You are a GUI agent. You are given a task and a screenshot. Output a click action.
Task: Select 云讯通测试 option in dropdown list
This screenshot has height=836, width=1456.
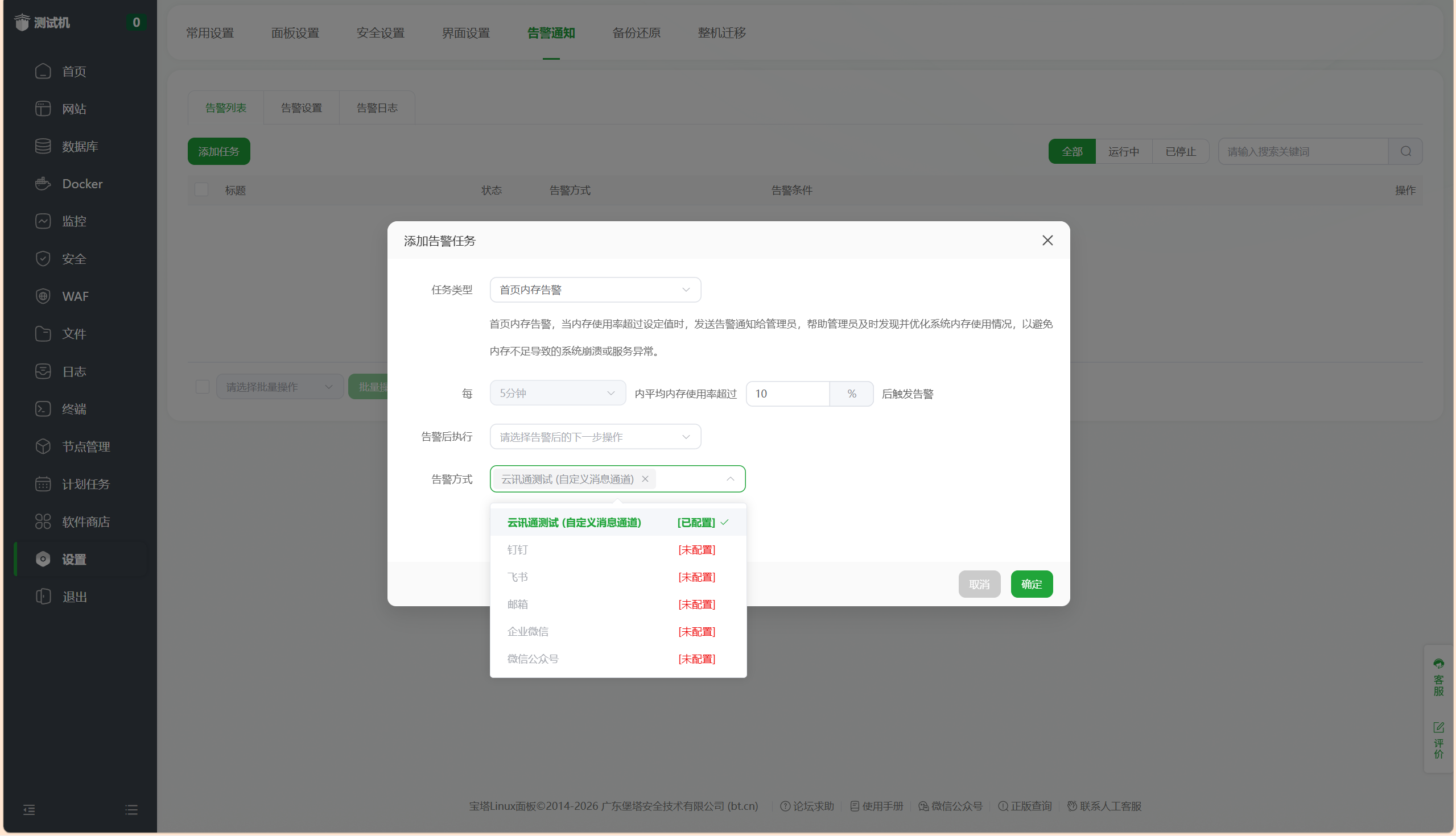[x=618, y=523]
